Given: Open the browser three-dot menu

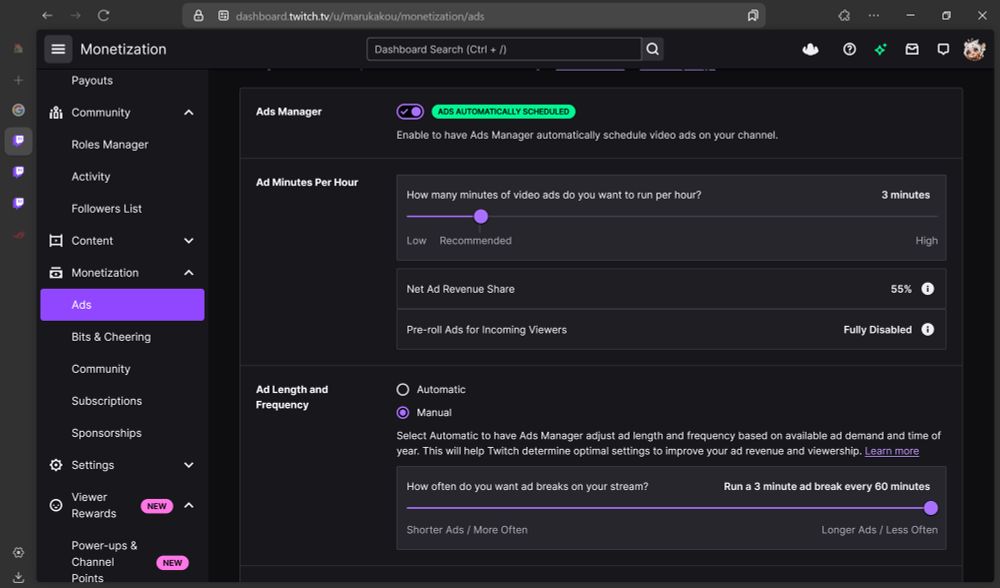Looking at the screenshot, I should pos(874,16).
